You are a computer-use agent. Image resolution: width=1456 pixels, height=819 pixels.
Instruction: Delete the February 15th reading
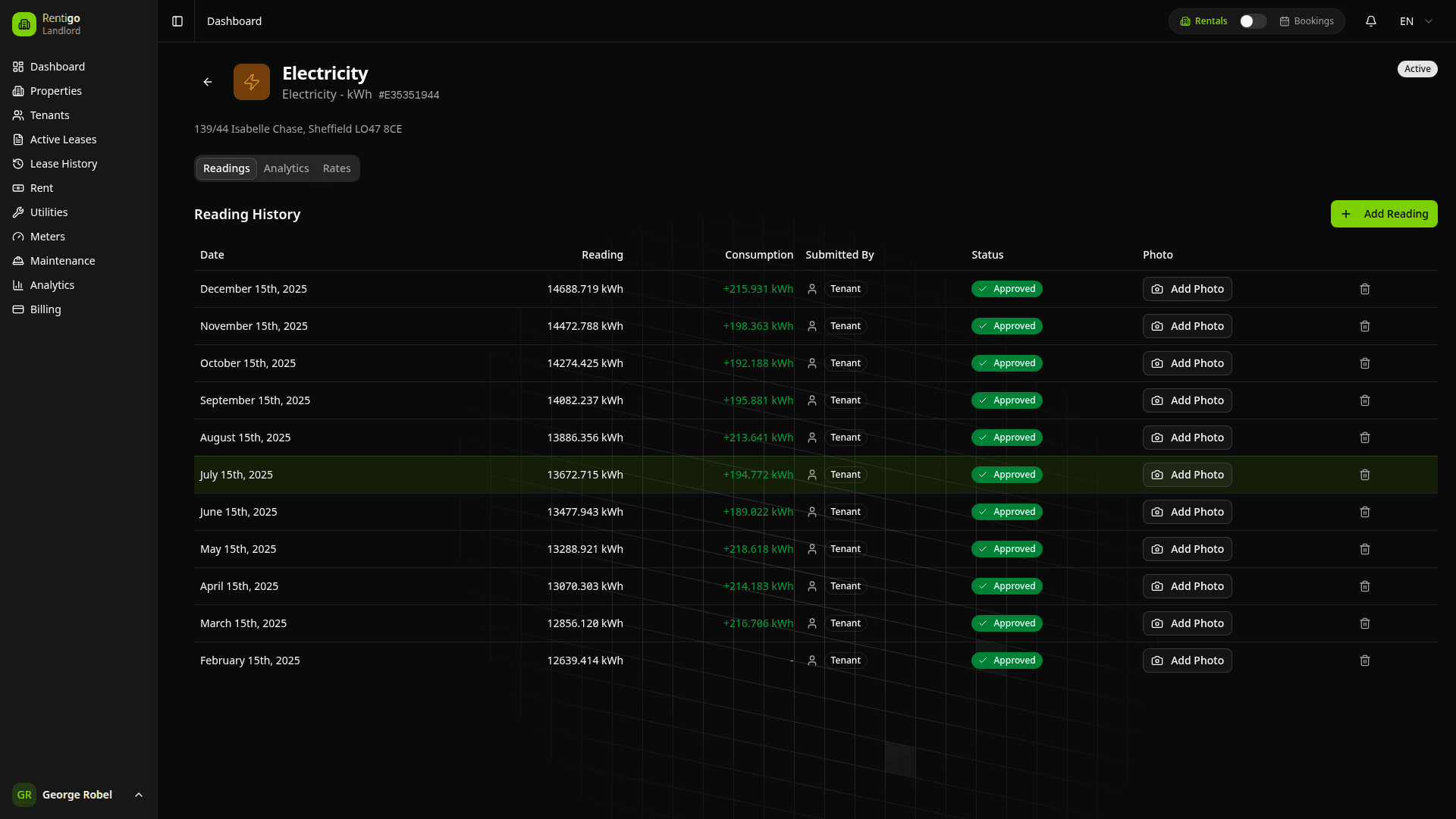pos(1365,661)
